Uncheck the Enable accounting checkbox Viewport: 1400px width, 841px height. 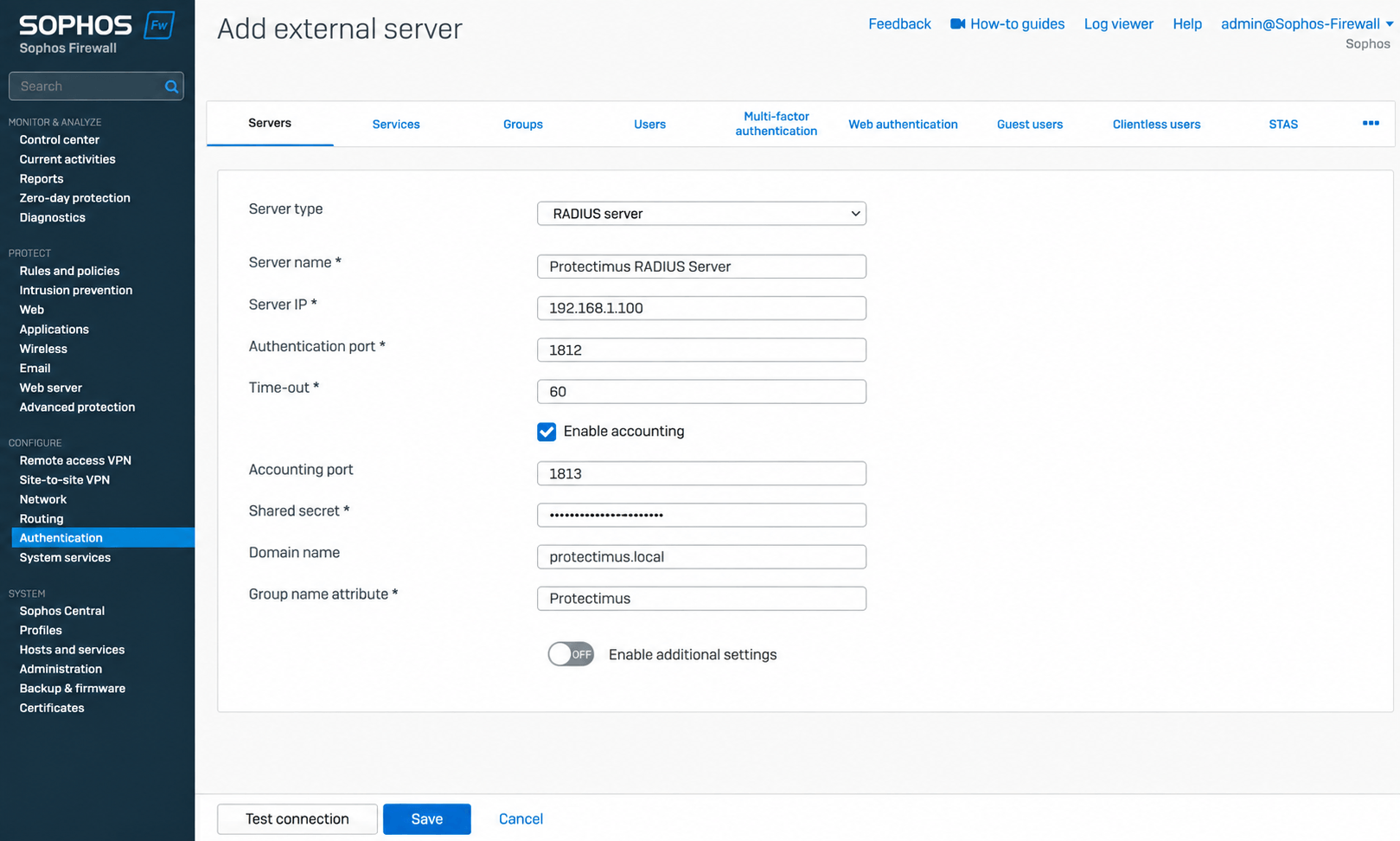point(547,432)
